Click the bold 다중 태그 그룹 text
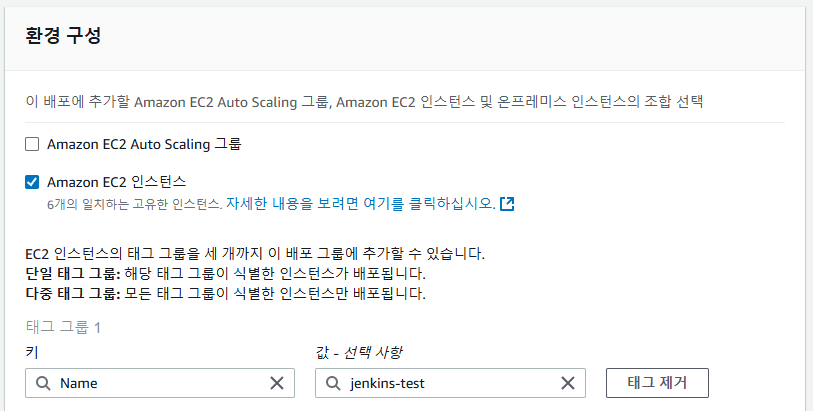Viewport: 813px width, 411px height. (x=73, y=293)
